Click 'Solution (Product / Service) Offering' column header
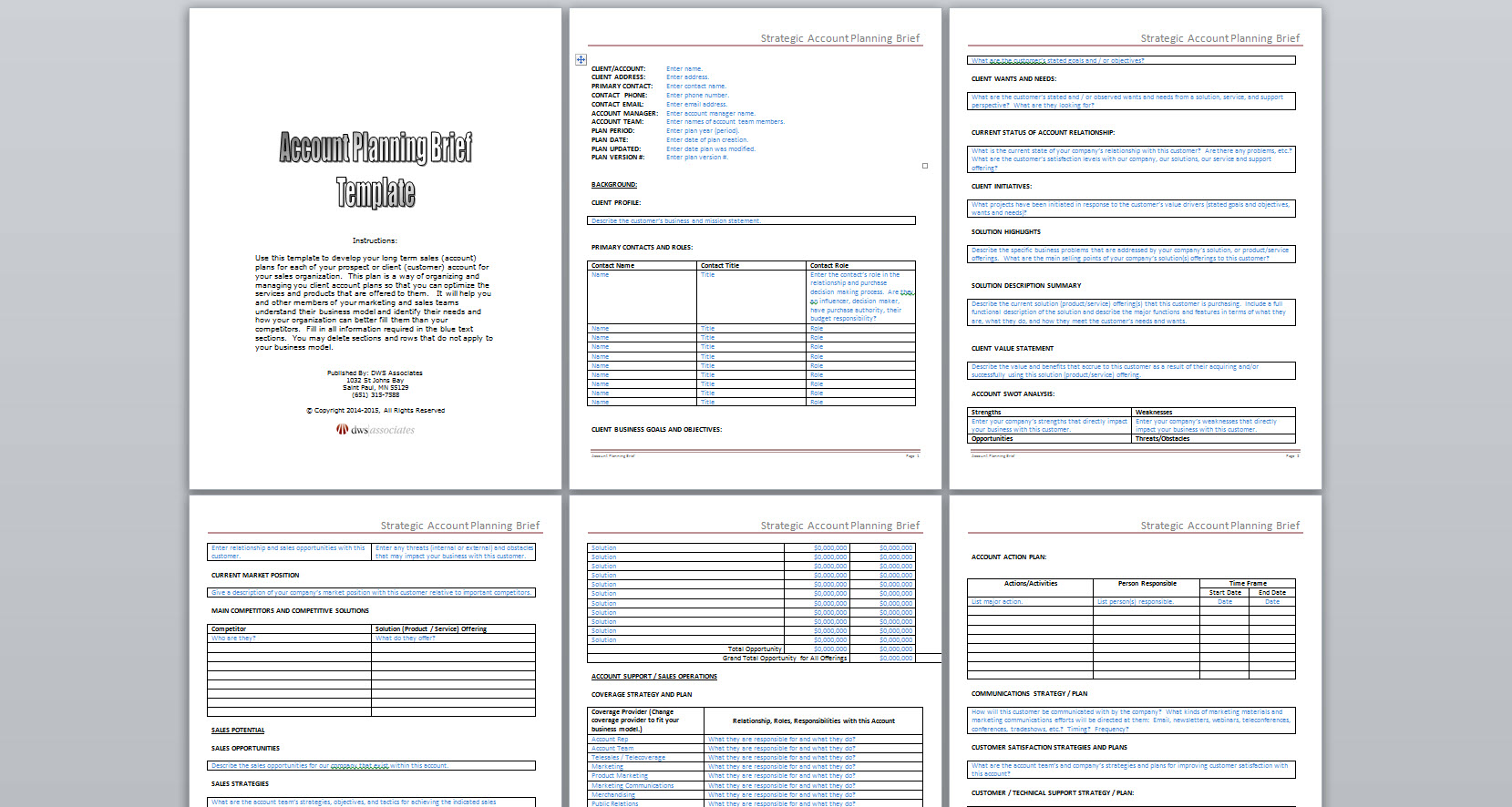Image resolution: width=1512 pixels, height=807 pixels. [431, 629]
